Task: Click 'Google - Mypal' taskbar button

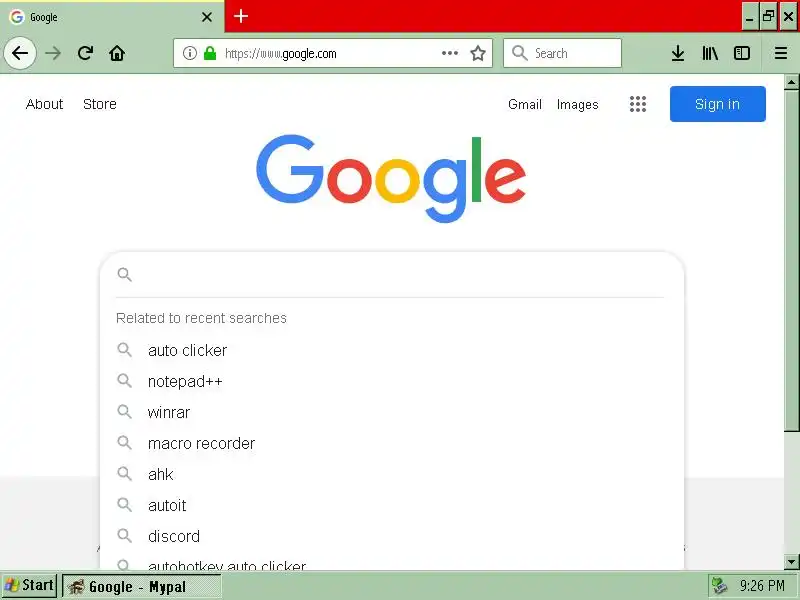Action: coord(142,587)
